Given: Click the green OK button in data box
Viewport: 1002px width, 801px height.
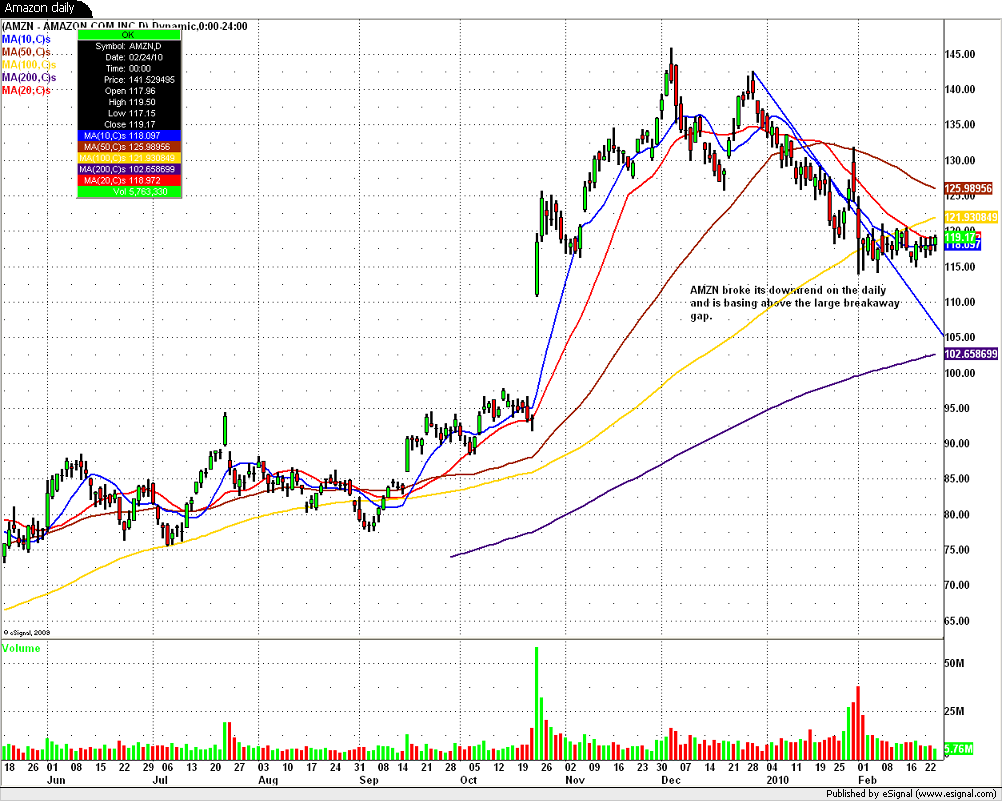Looking at the screenshot, I should (x=128, y=35).
